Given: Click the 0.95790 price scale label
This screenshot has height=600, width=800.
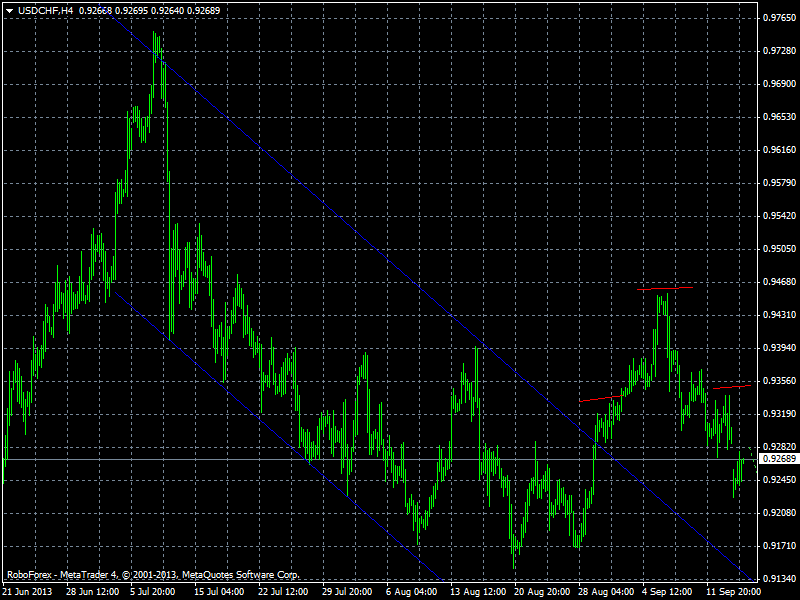Looking at the screenshot, I should point(779,183).
